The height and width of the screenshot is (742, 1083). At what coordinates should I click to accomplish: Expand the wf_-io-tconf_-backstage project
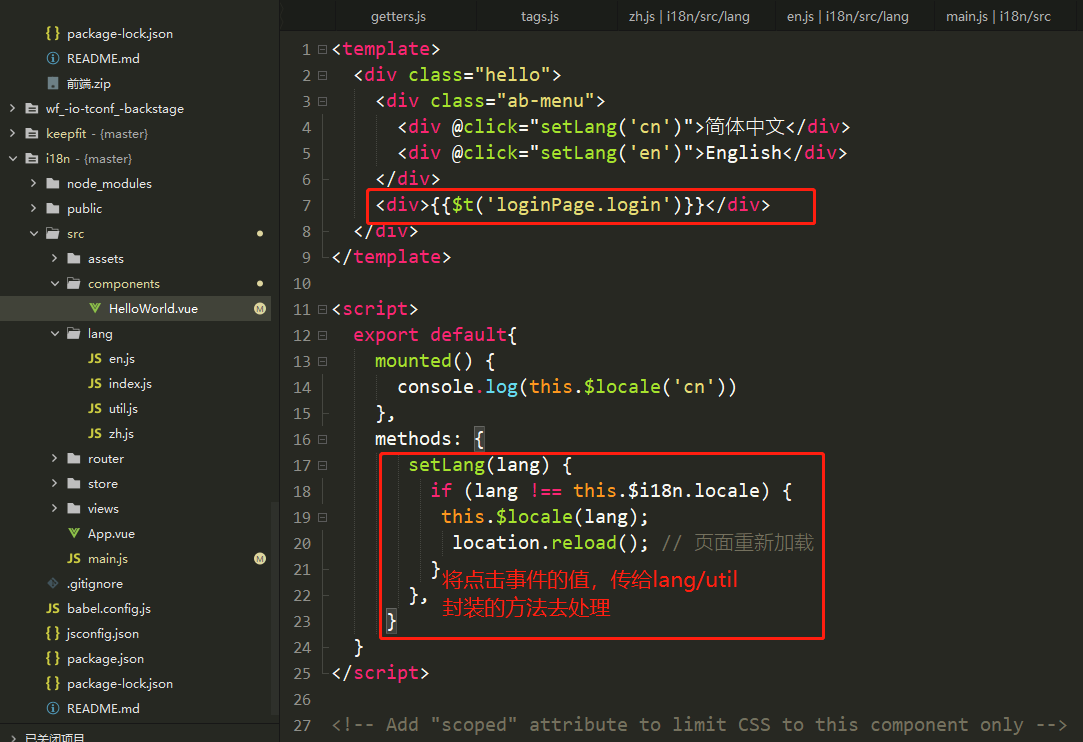(x=12, y=108)
